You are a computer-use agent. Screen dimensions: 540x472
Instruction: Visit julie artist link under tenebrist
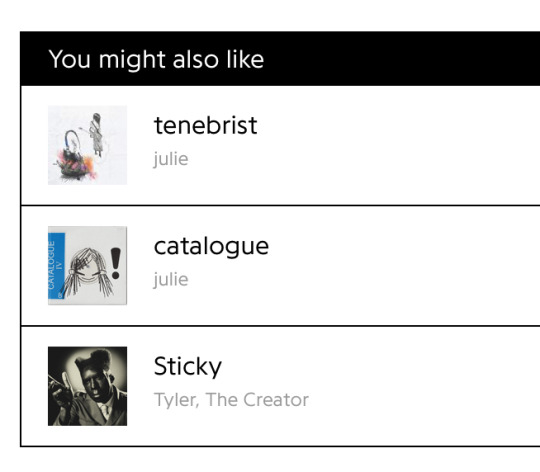click(171, 159)
